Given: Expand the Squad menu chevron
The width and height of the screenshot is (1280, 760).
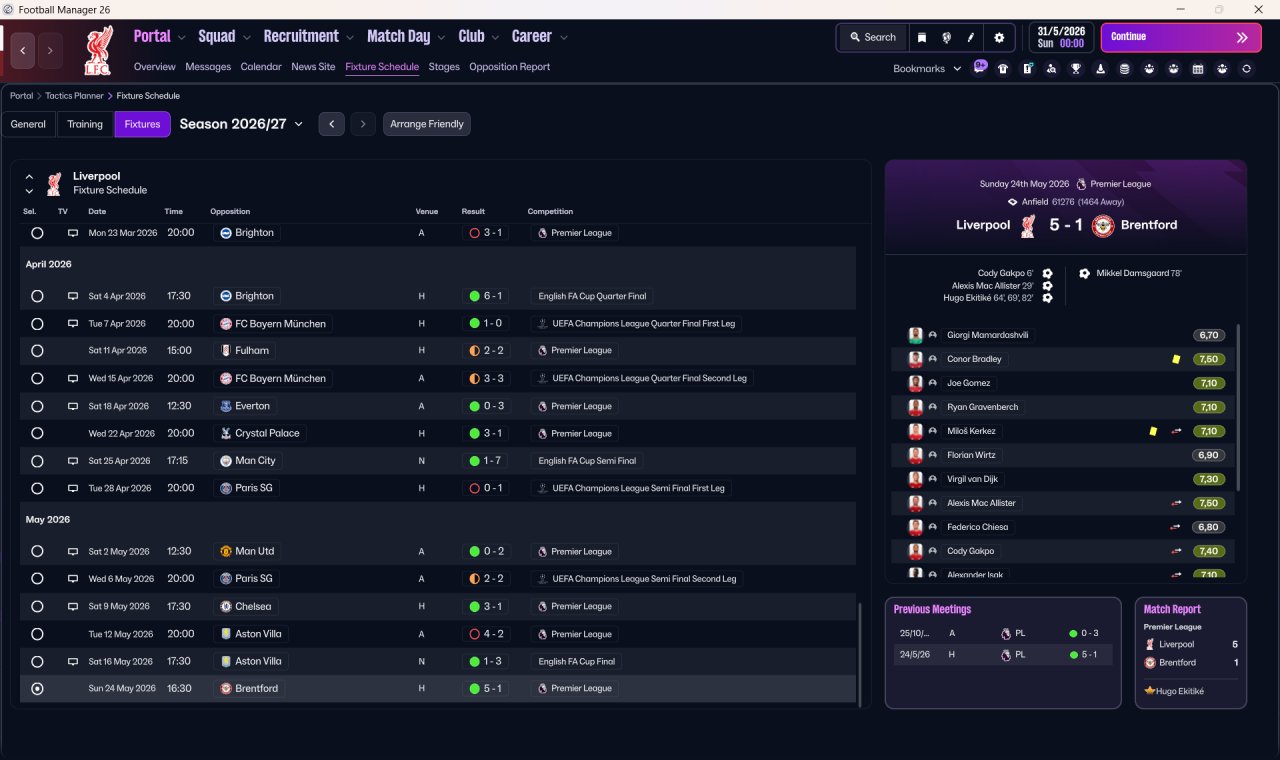Looking at the screenshot, I should pos(246,38).
